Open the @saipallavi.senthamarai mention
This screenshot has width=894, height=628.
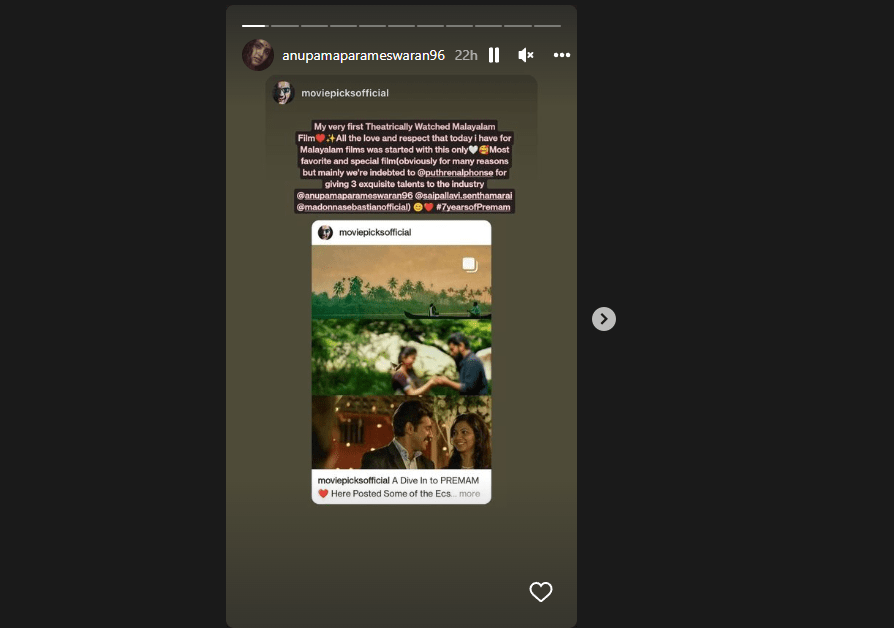[464, 196]
